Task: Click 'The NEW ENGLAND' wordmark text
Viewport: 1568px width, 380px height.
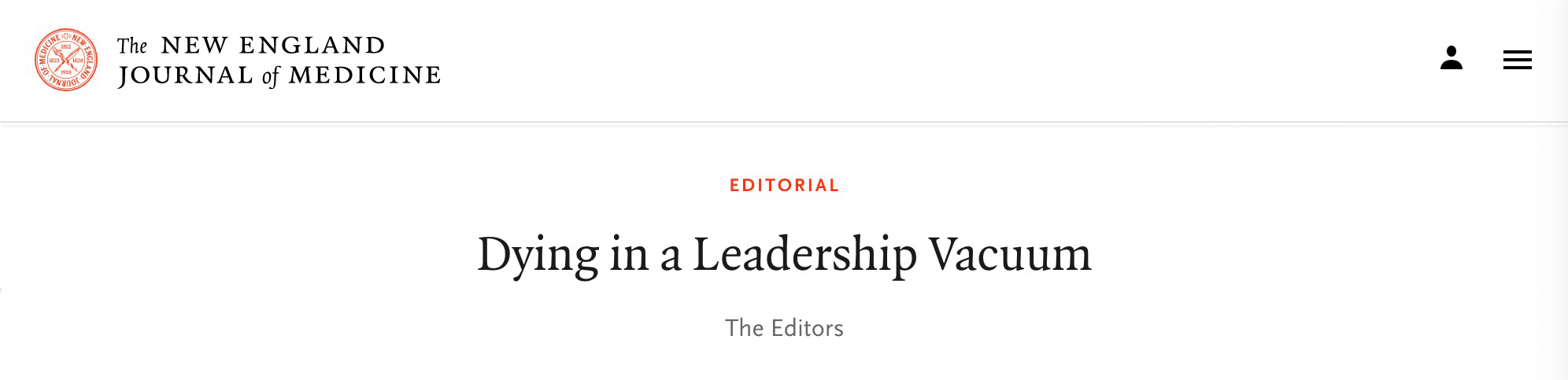Action: (x=251, y=46)
